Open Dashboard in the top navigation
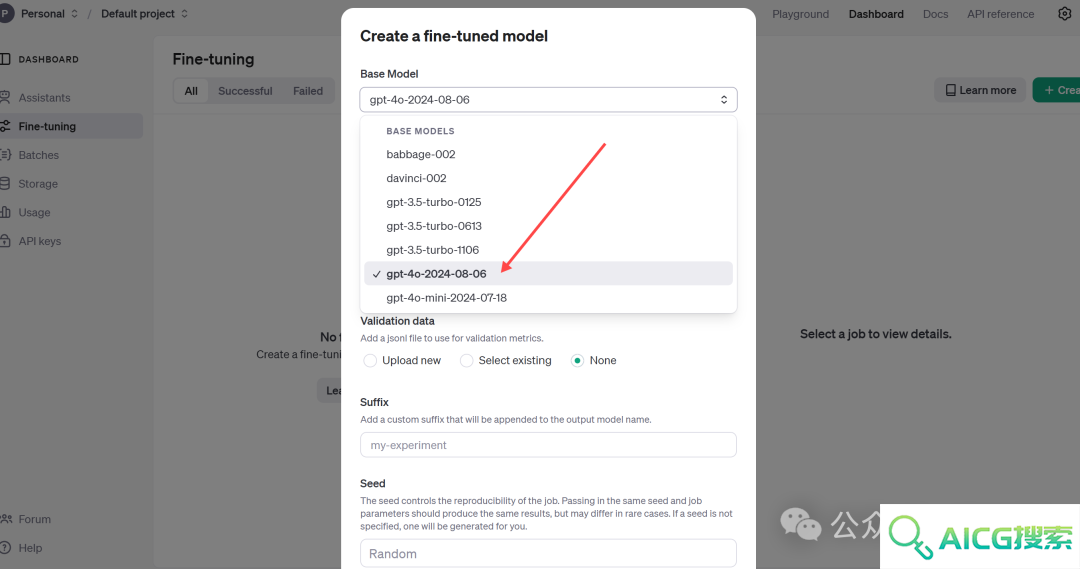Image resolution: width=1080 pixels, height=569 pixels. pyautogui.click(x=876, y=14)
